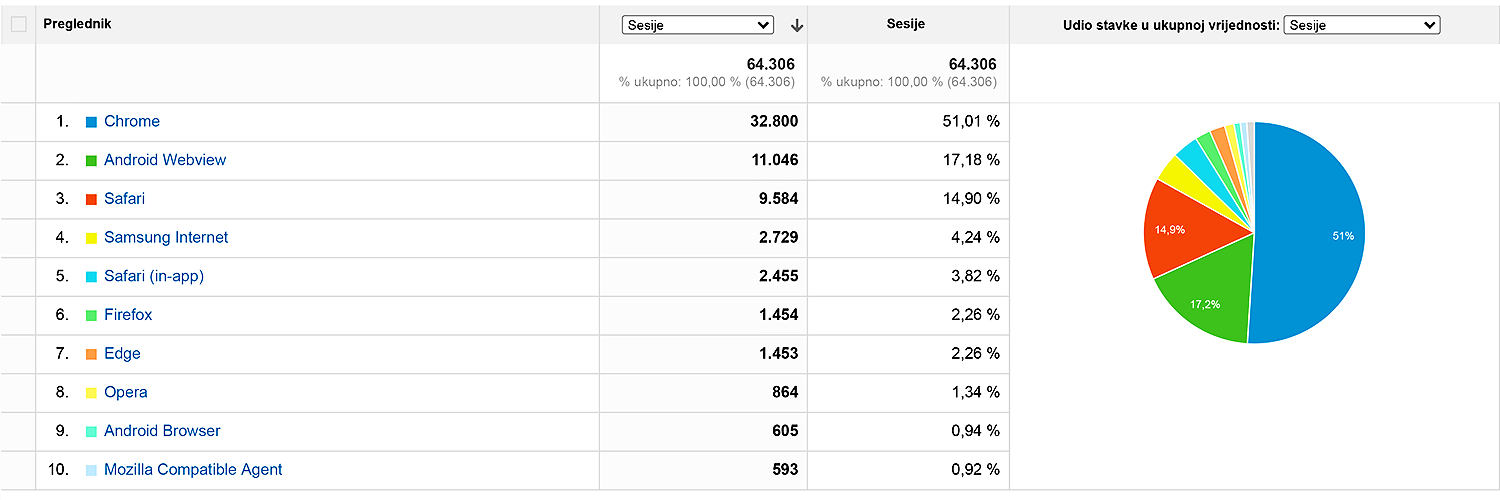Click the Samsung Internet link

pyautogui.click(x=166, y=238)
